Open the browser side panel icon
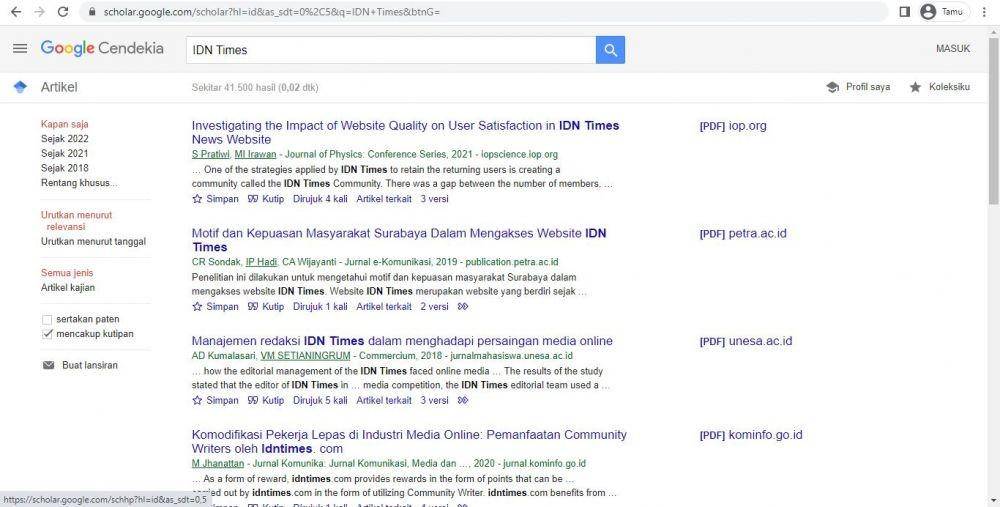 coord(904,12)
